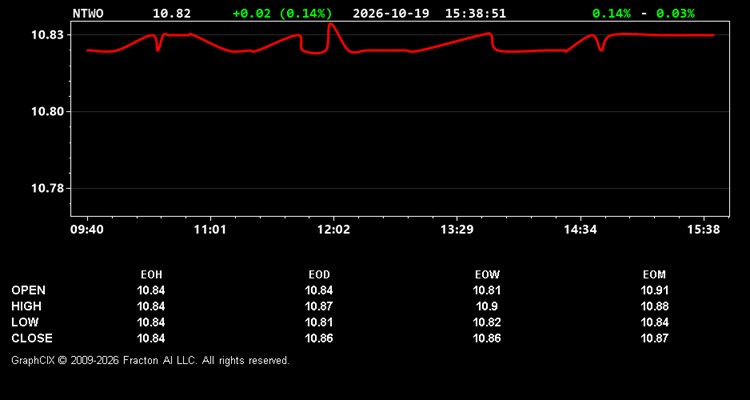Select the EOH column header

coord(151,275)
